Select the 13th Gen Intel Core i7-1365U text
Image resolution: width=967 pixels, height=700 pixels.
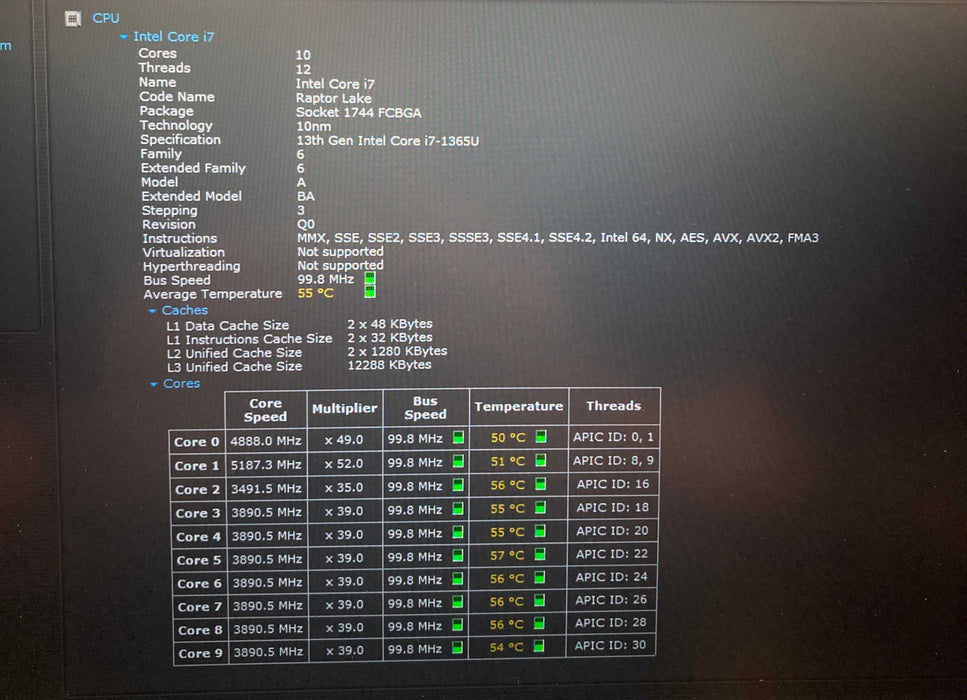click(388, 141)
